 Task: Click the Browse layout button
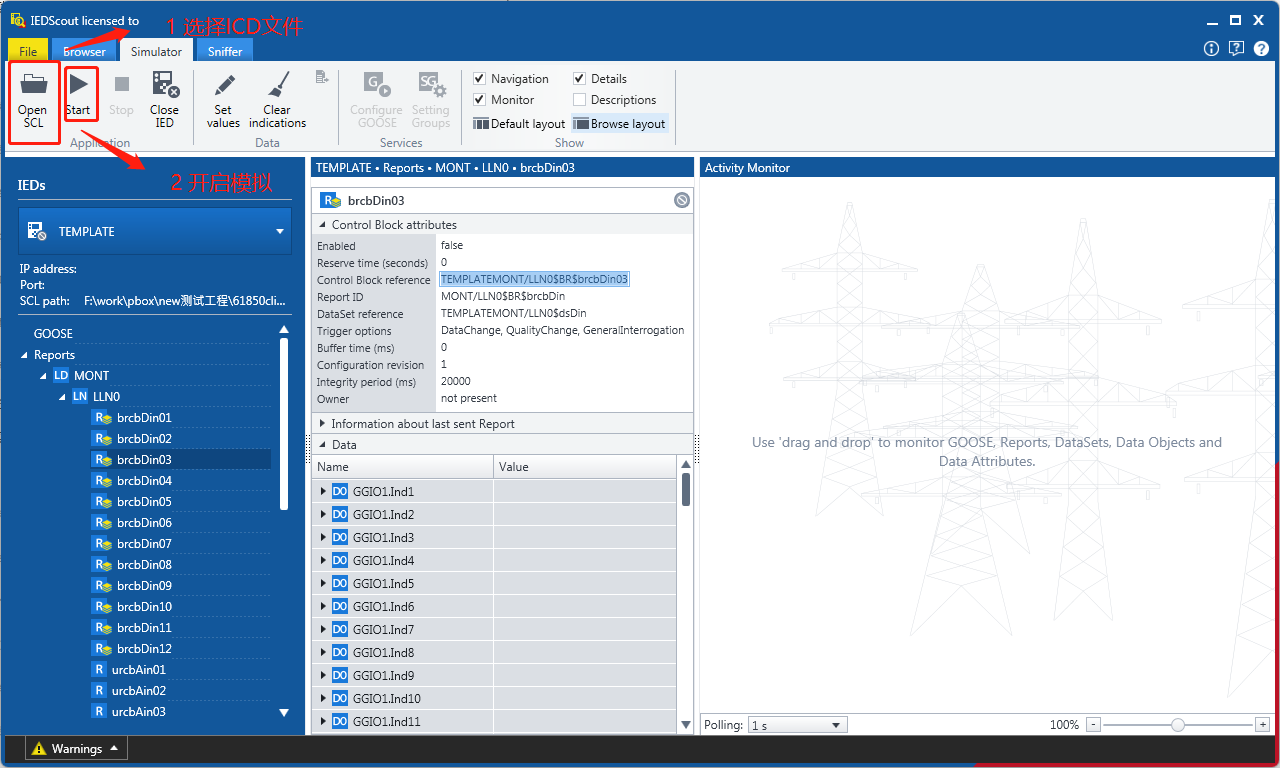(x=619, y=124)
